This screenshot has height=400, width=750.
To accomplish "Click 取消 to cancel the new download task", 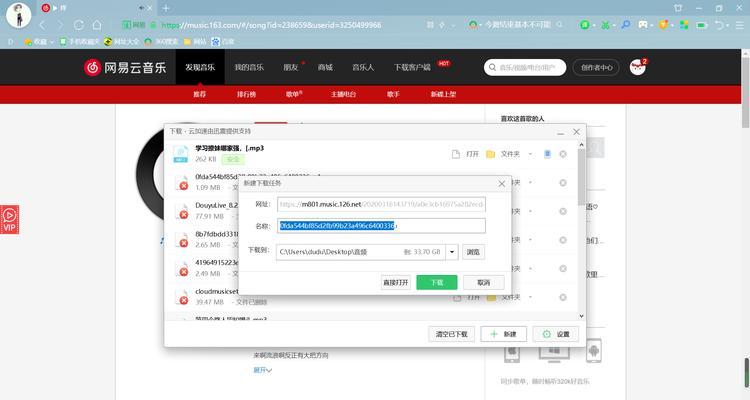I will tap(484, 282).
